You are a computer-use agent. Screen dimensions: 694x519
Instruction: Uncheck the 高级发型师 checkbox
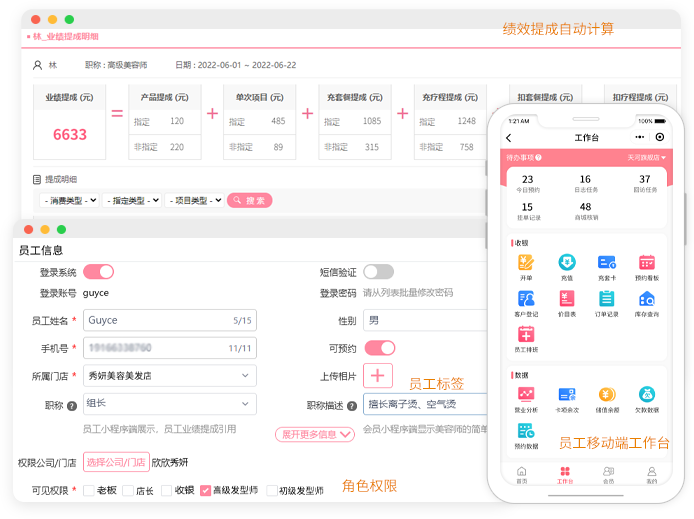point(205,490)
